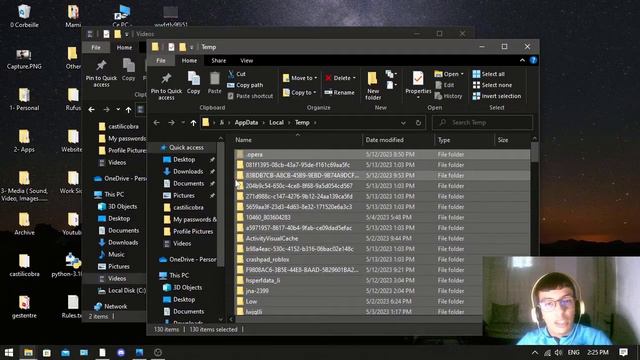Click AppData in the address path
Screen dimensions: 640x360
coord(246,122)
